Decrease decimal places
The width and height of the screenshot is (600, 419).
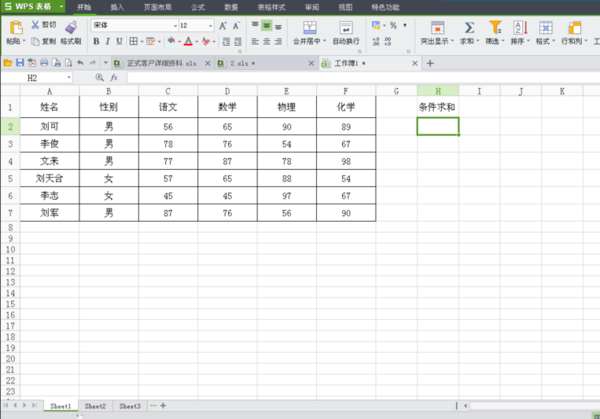[388, 41]
